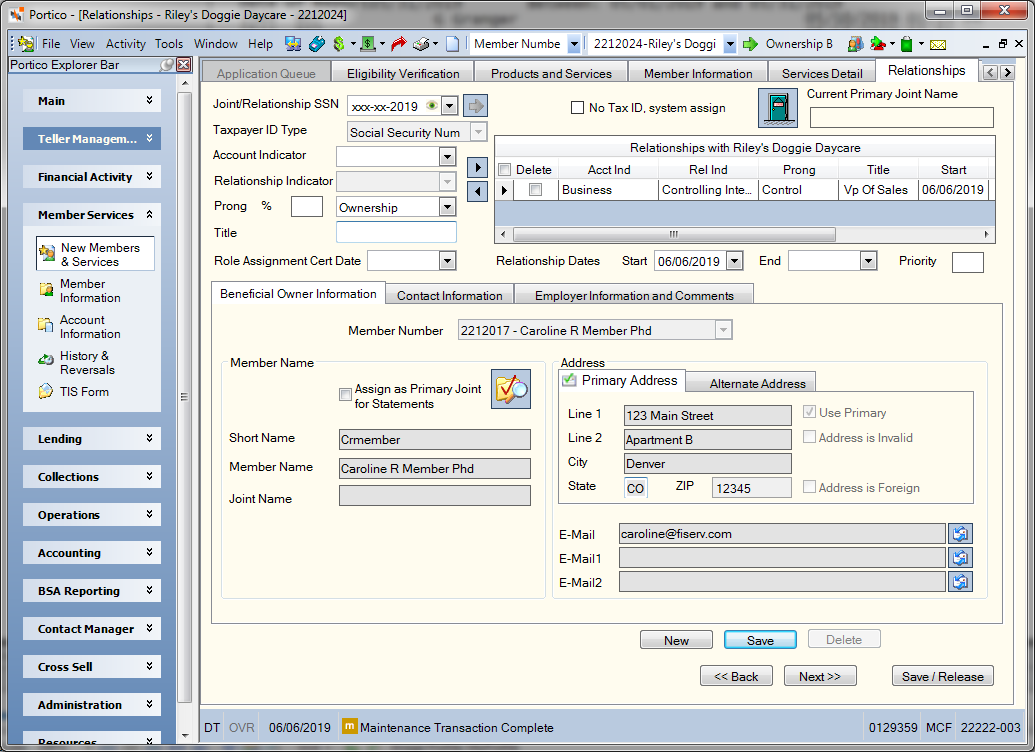Click the envelope icon in the toolbar

coord(937,45)
